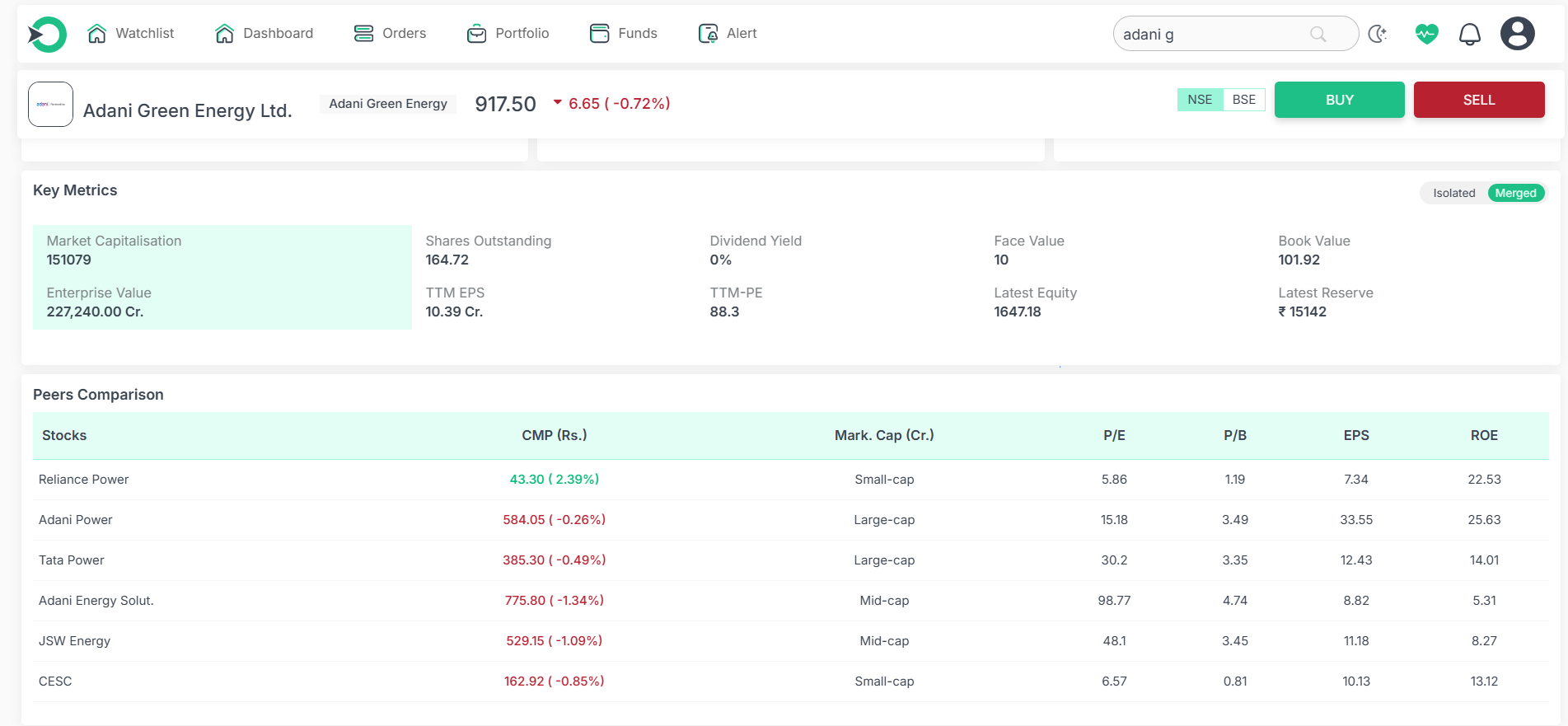Open the Watchlist menu
Viewport: 1568px width, 726px height.
click(x=131, y=34)
